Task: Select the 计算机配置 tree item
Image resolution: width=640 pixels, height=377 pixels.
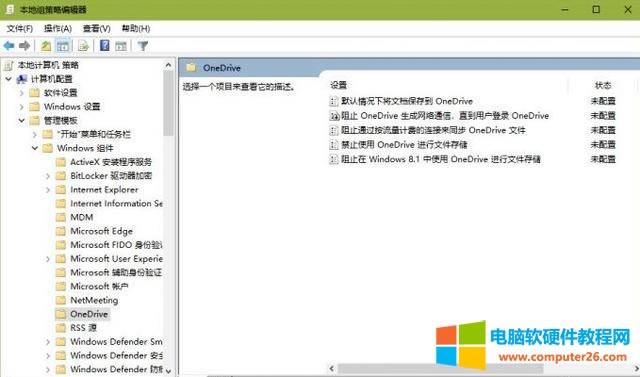Action: 51,79
